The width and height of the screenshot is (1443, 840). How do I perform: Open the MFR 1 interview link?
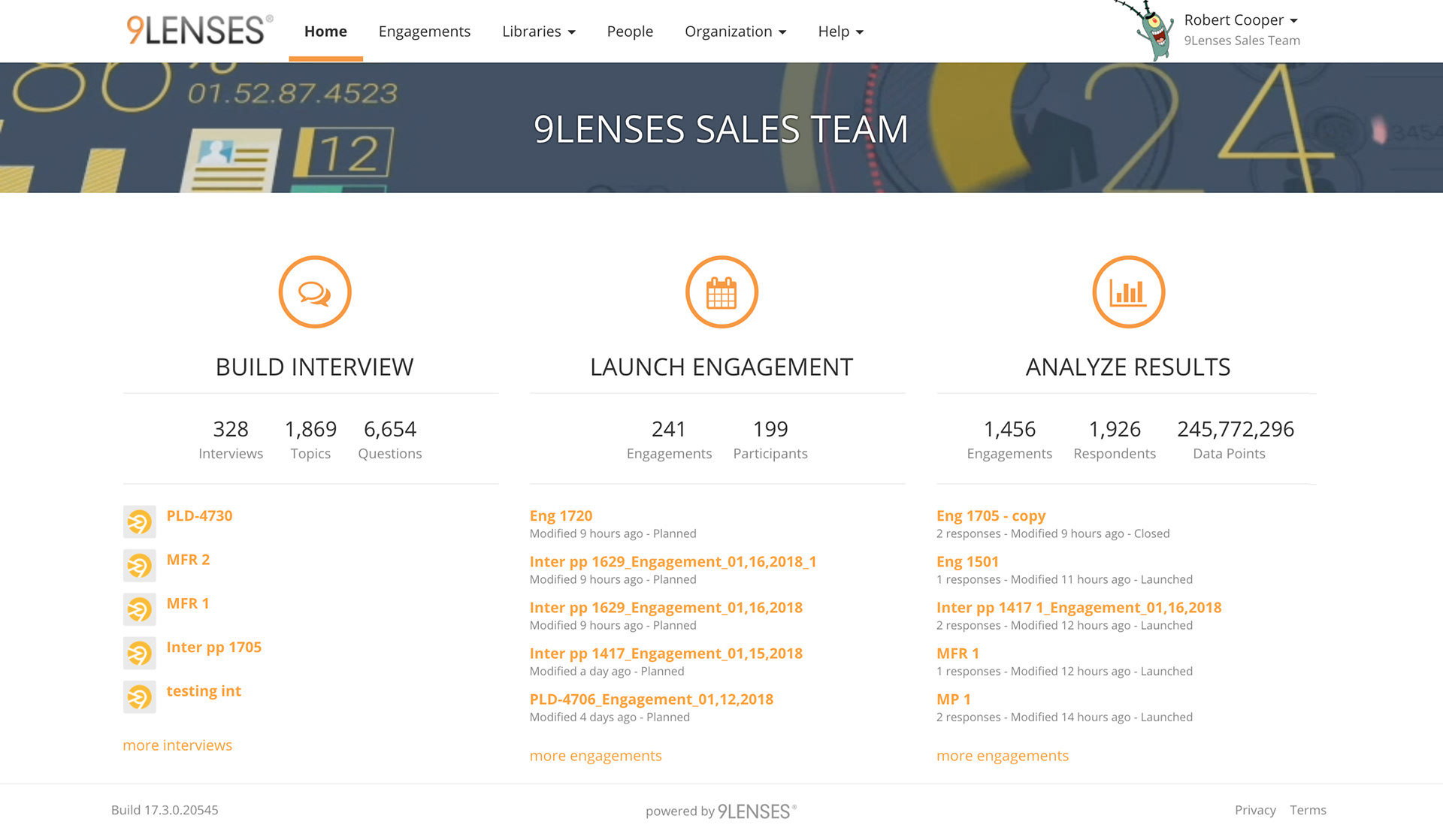(188, 603)
